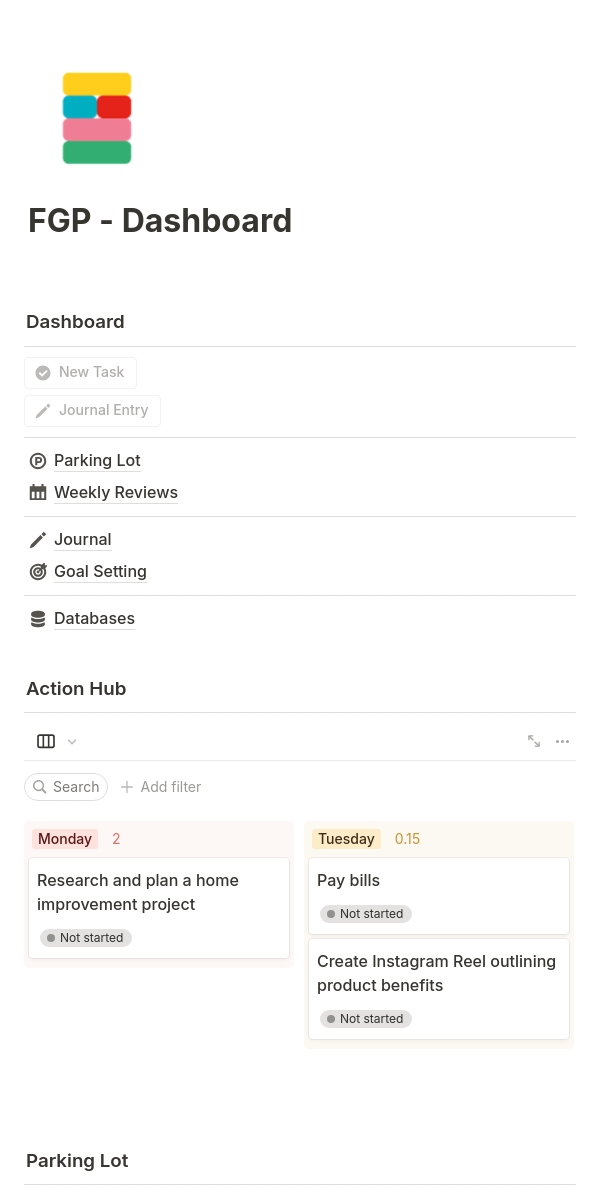Click the Search field in Action Hub
600x1200 pixels.
coord(66,787)
